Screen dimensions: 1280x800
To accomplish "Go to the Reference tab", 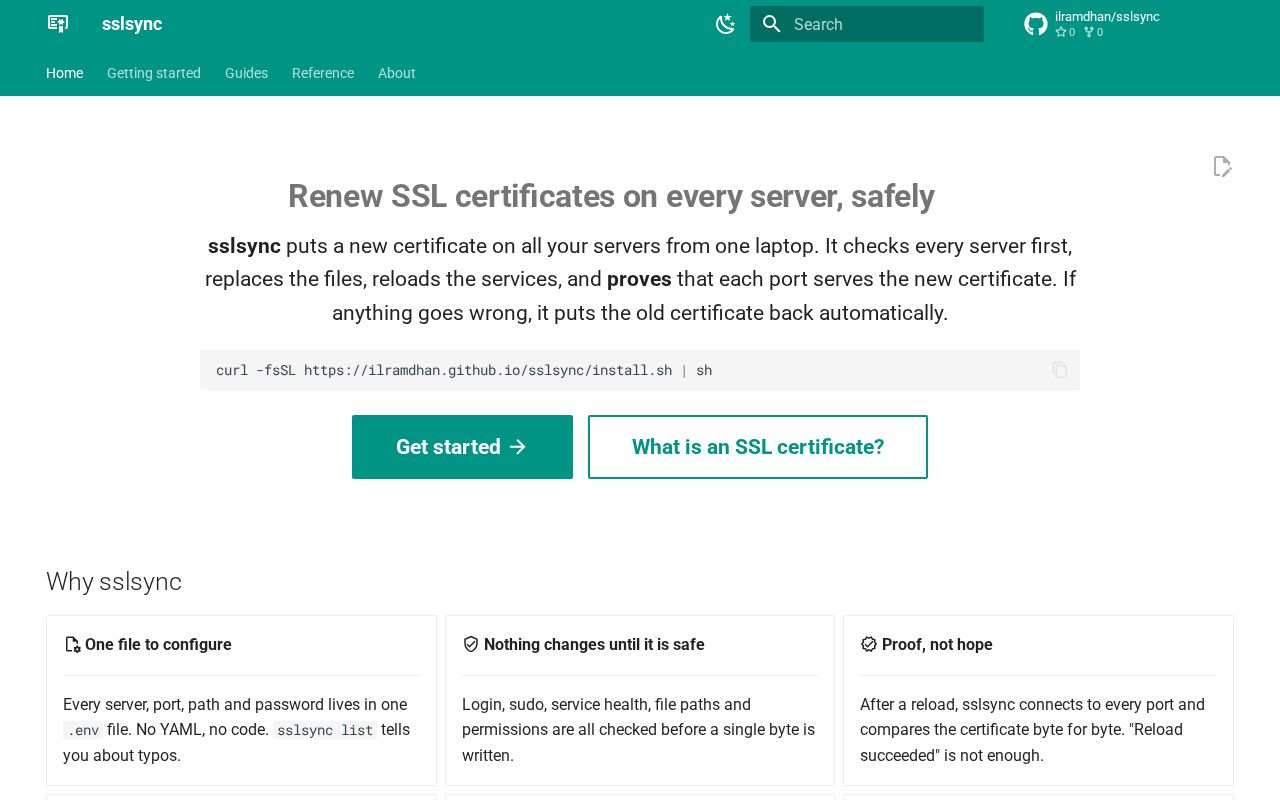I will (x=323, y=73).
